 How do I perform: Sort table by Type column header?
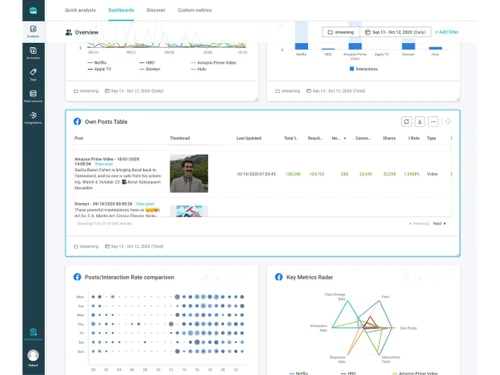tap(431, 138)
